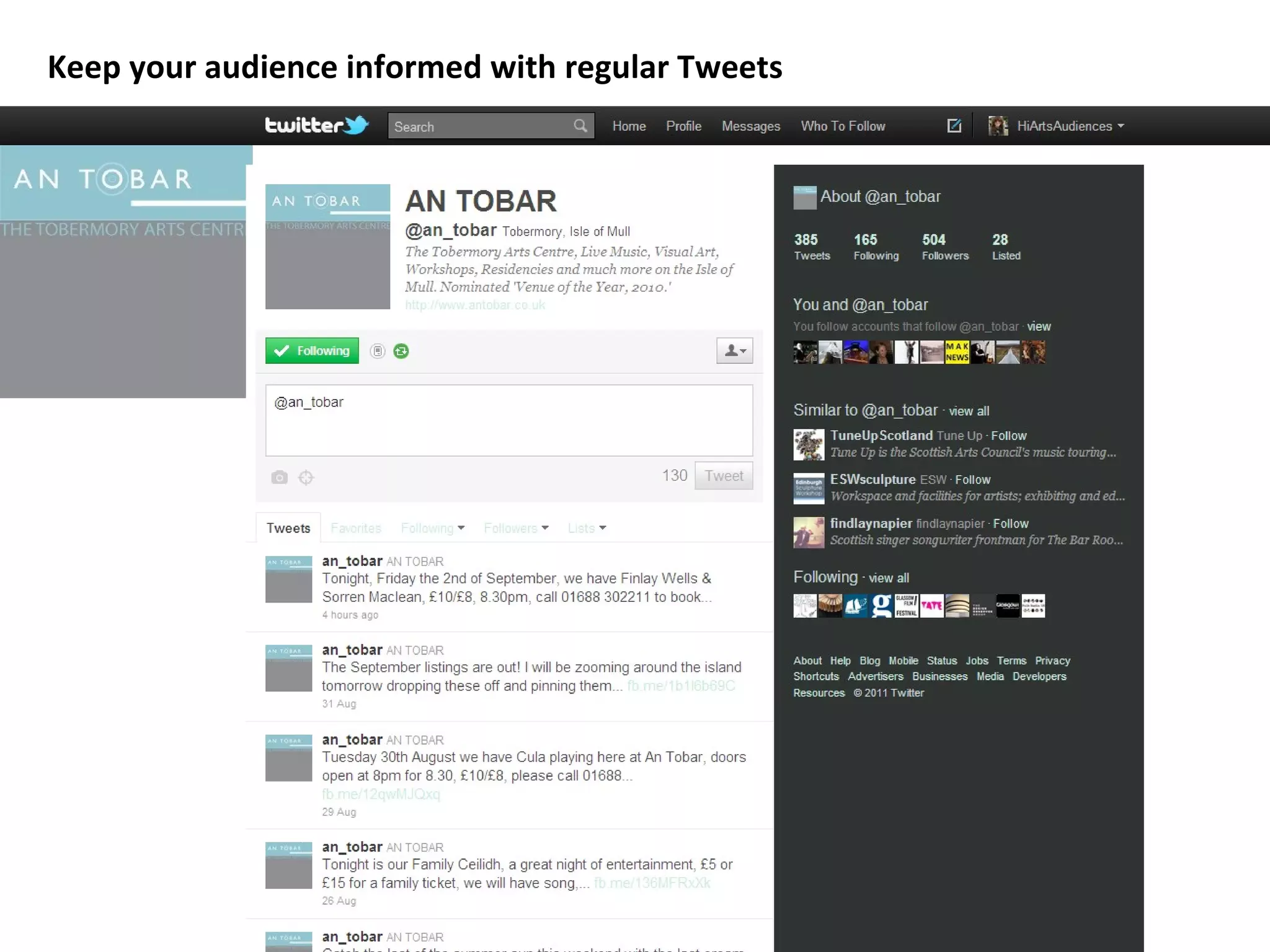Toggle retweets with the green retweet icon

pos(401,351)
